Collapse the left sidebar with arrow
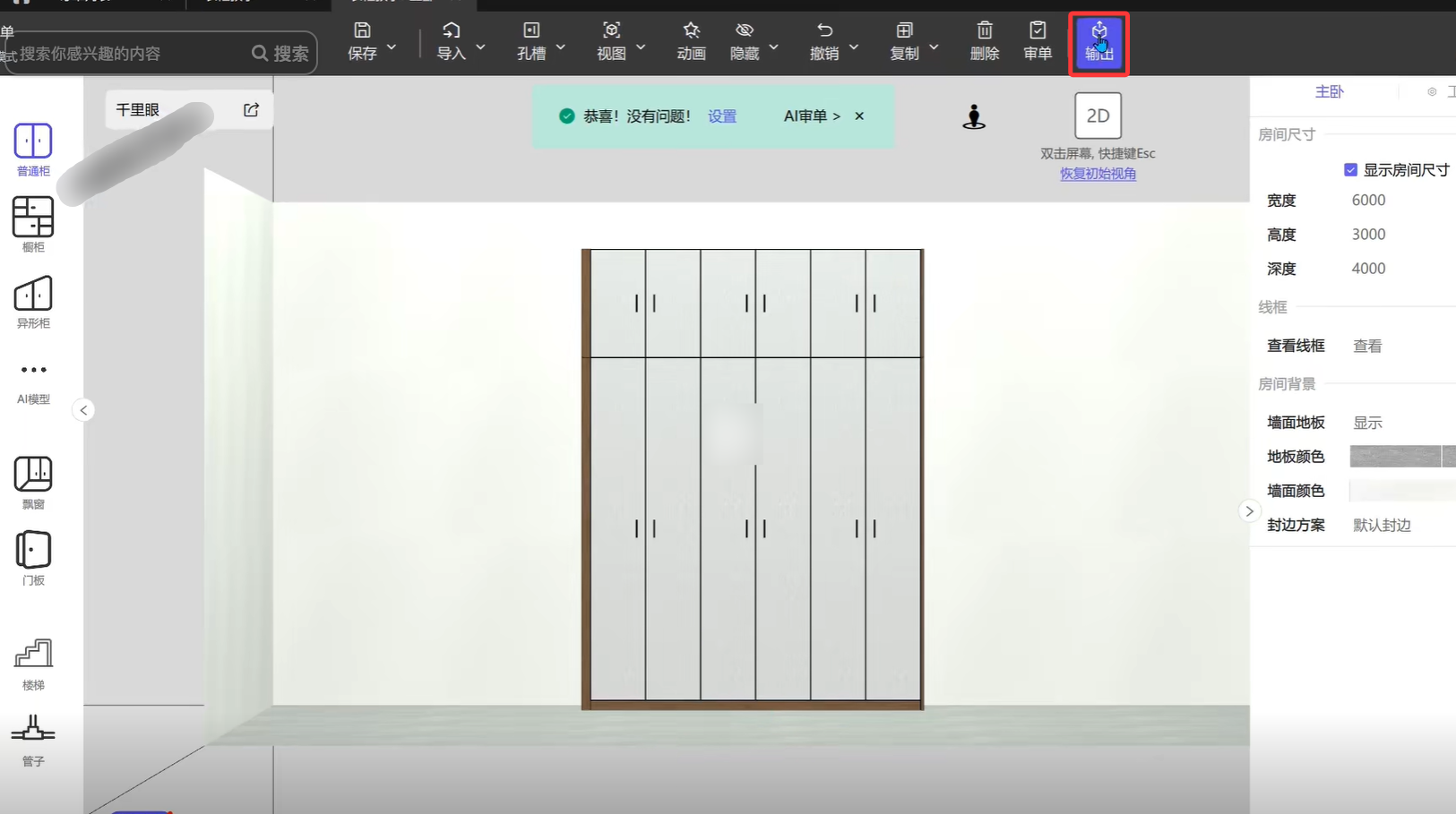Screen dimensions: 1456x814 [83, 410]
